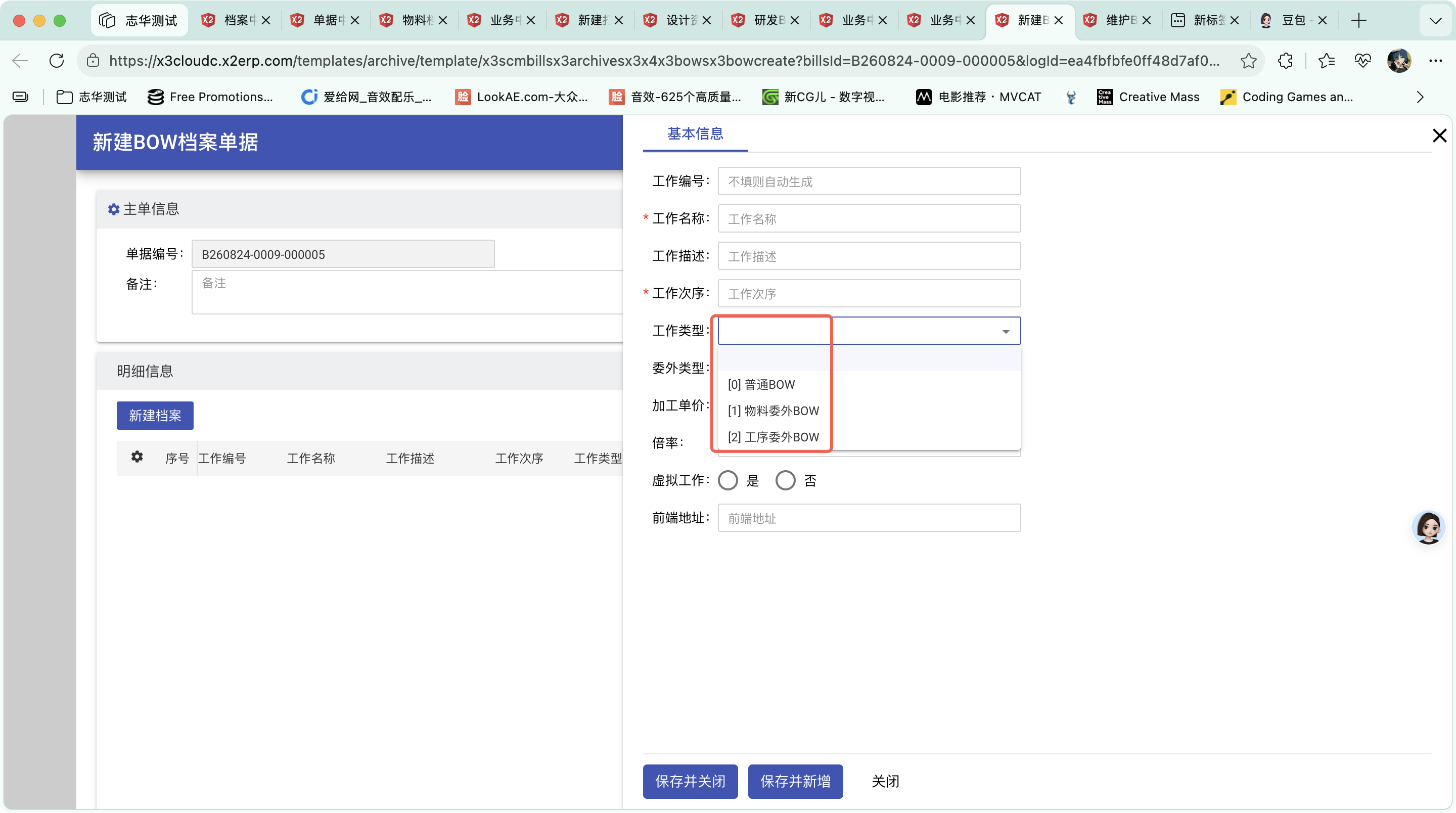Focus the 工作描述 input field
1456x813 pixels.
869,255
